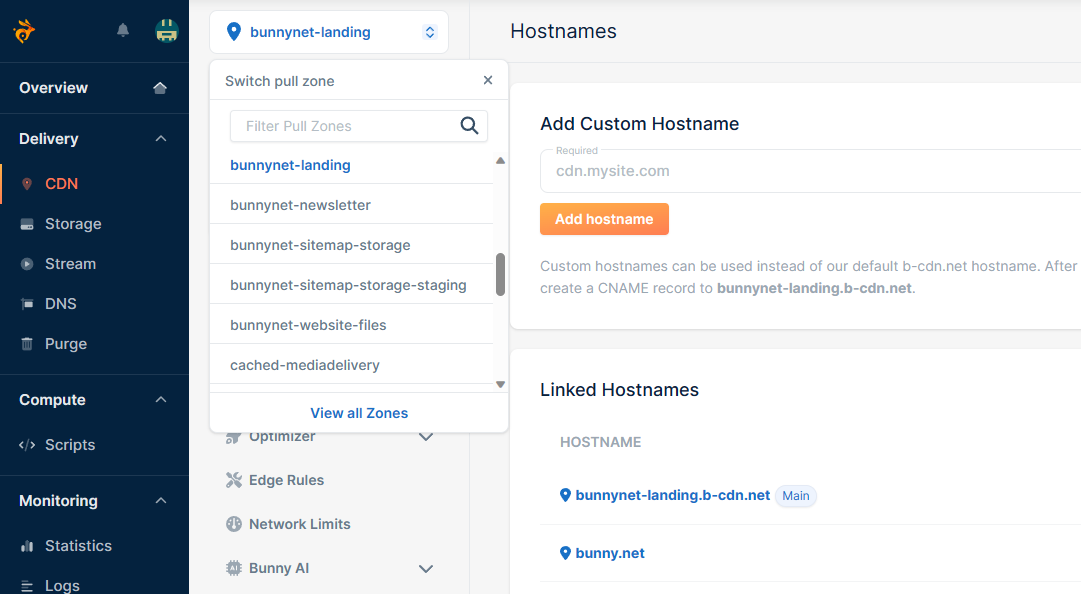Click the Main badge on hostname

pyautogui.click(x=796, y=496)
